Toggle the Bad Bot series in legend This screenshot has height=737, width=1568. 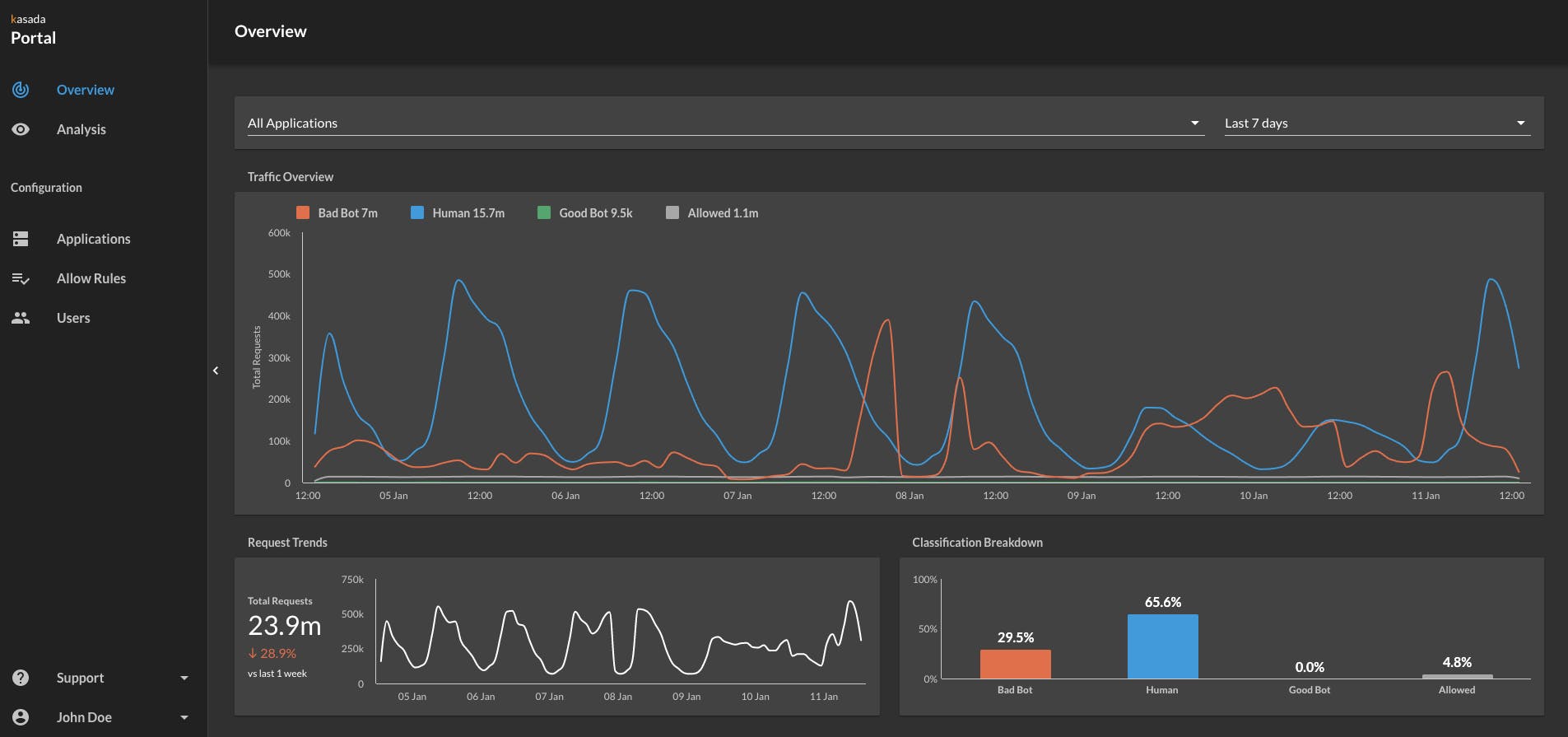(337, 212)
